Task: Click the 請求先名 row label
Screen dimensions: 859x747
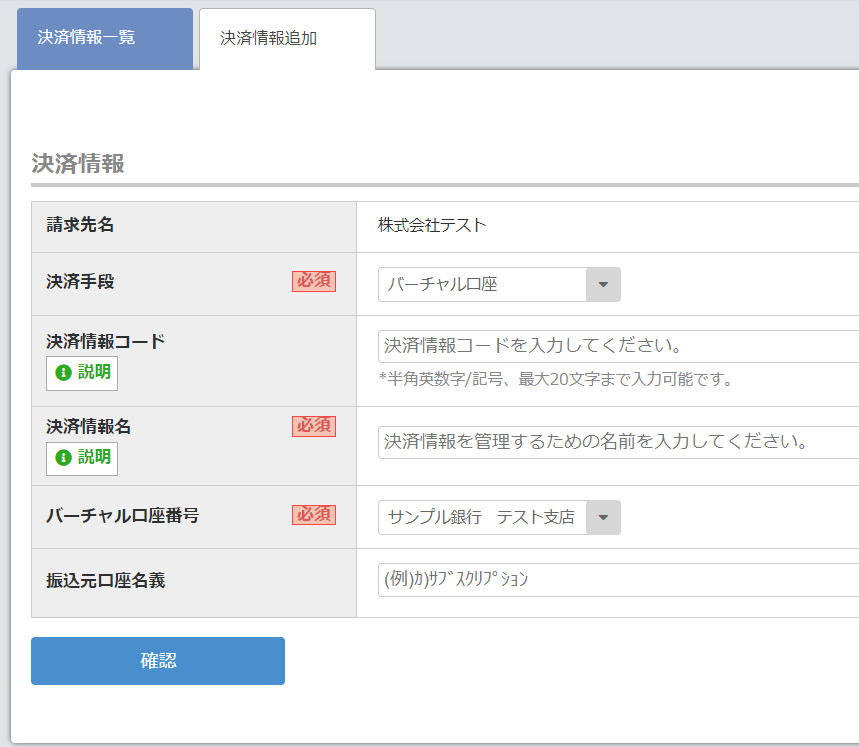Action: pos(80,225)
